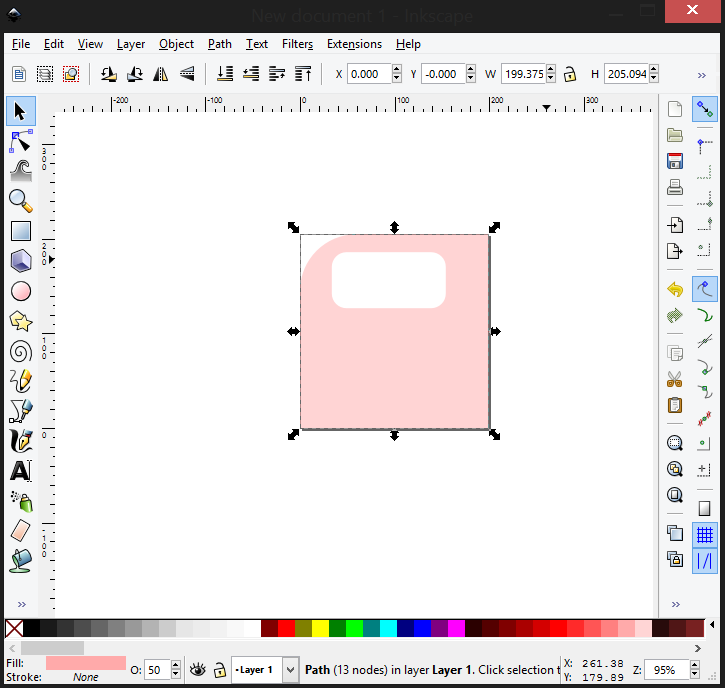
Task: Open palette menu arrow
Action: 712,625
